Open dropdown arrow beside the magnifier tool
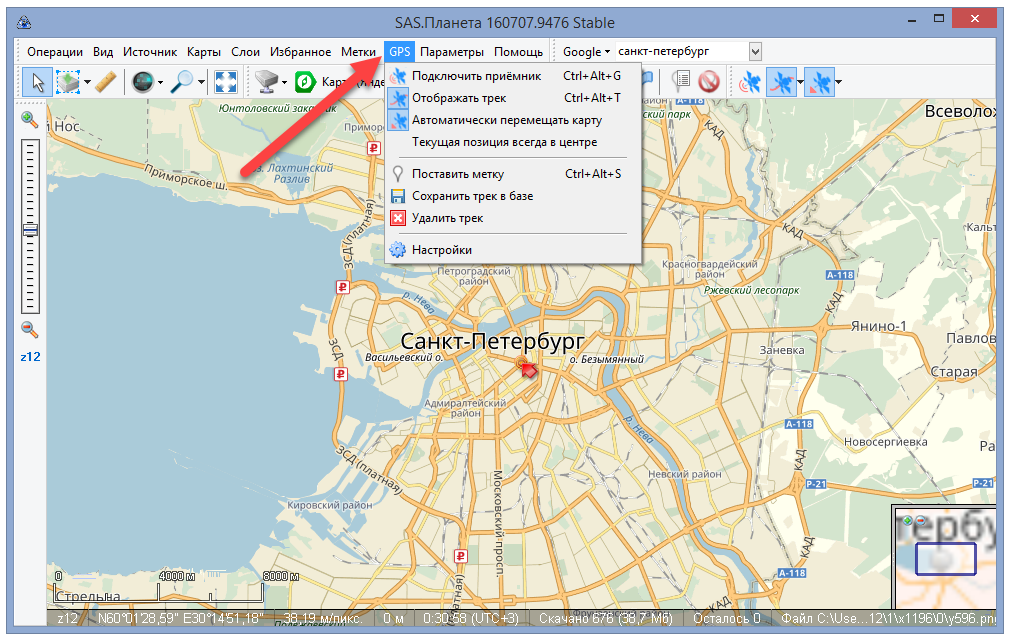Viewport: 1011px width, 643px height. coord(201,82)
